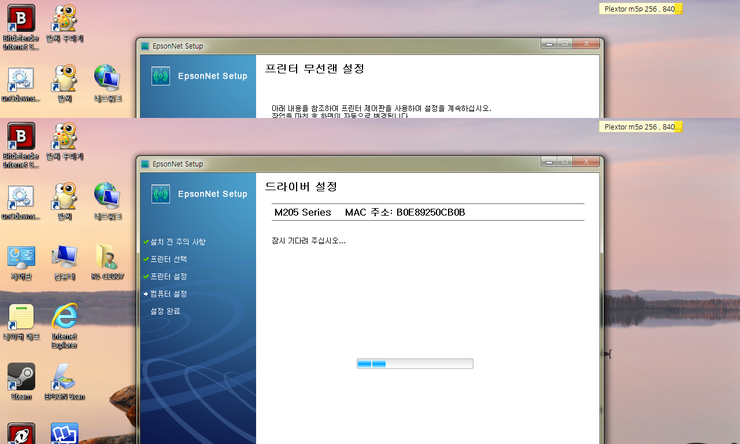
Task: Click the driver setup progress bar
Action: [x=414, y=363]
